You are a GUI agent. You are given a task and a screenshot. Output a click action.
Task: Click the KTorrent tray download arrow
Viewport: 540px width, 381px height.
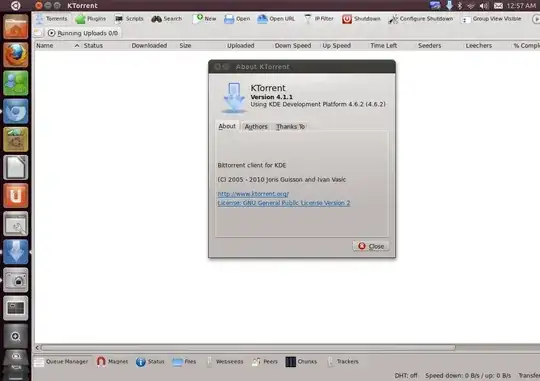(x=449, y=6)
